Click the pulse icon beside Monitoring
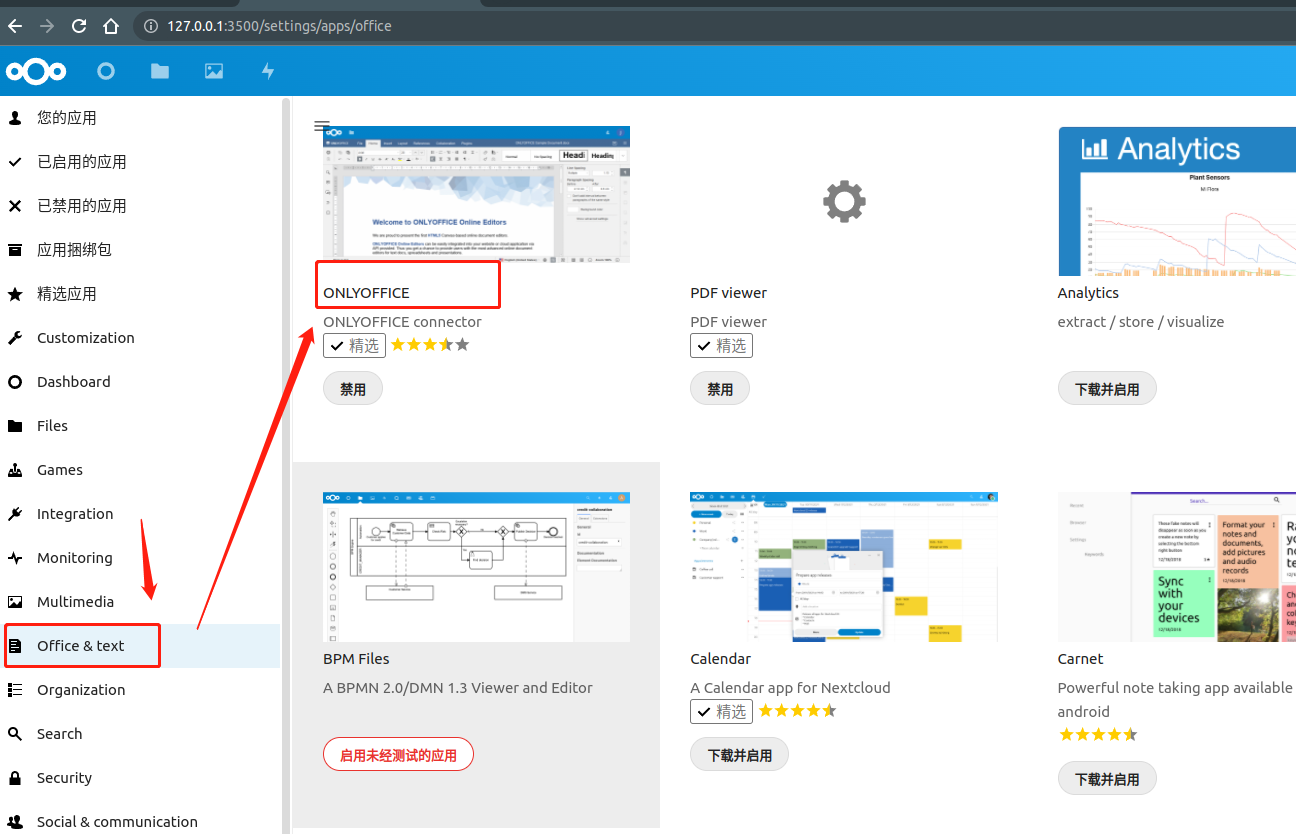 15,558
